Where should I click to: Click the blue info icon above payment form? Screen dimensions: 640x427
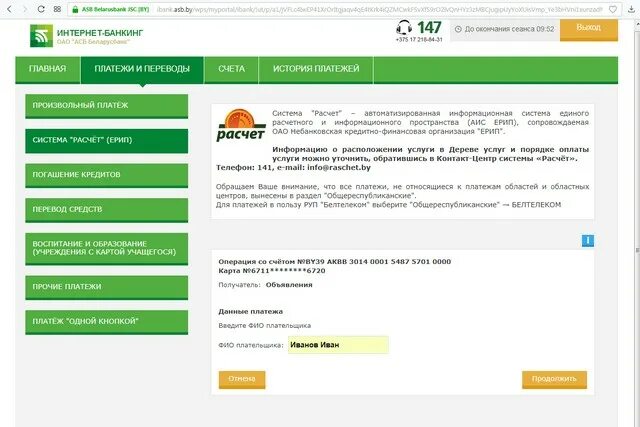pyautogui.click(x=588, y=240)
